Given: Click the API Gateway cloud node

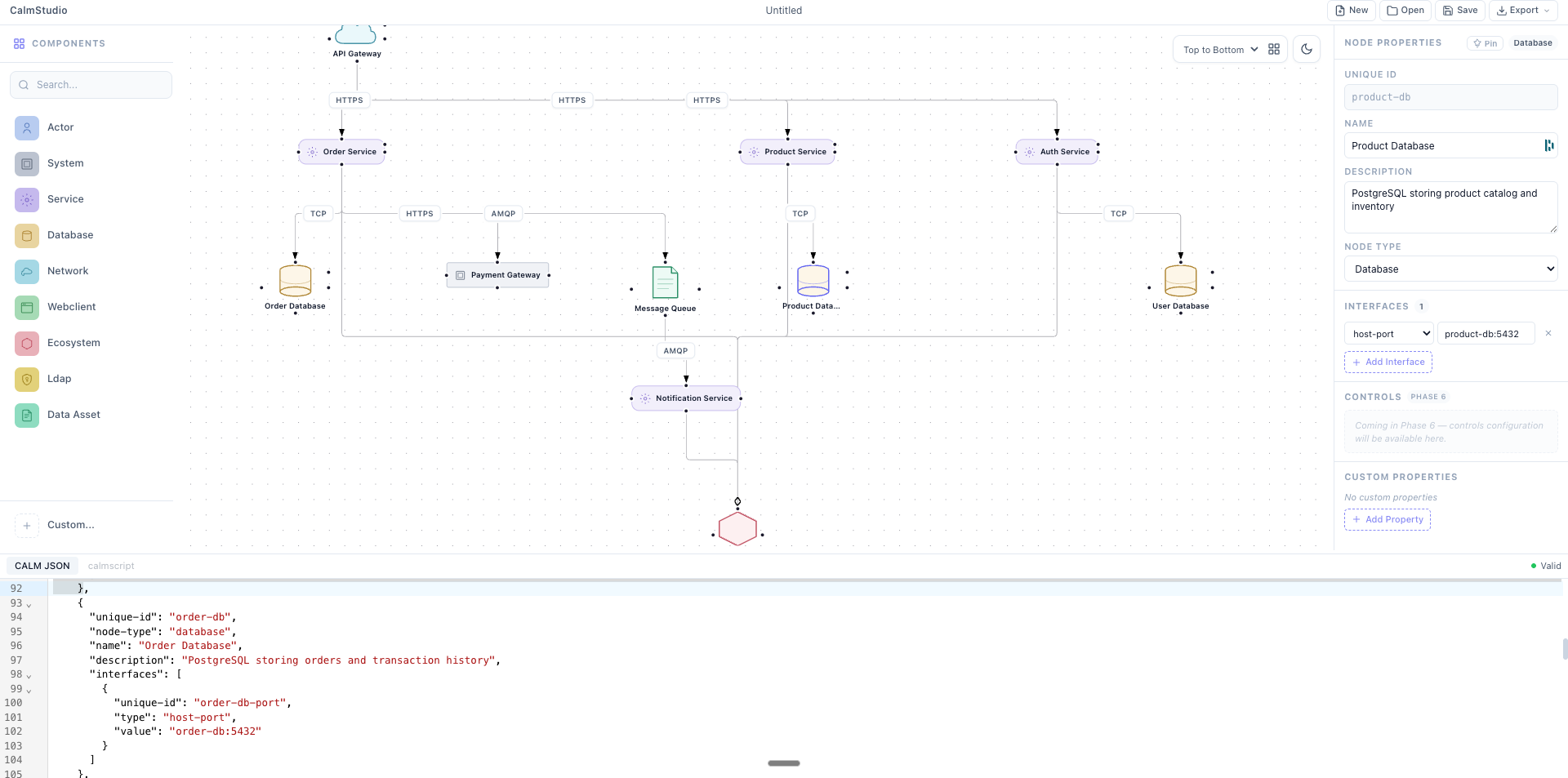Looking at the screenshot, I should (x=356, y=35).
